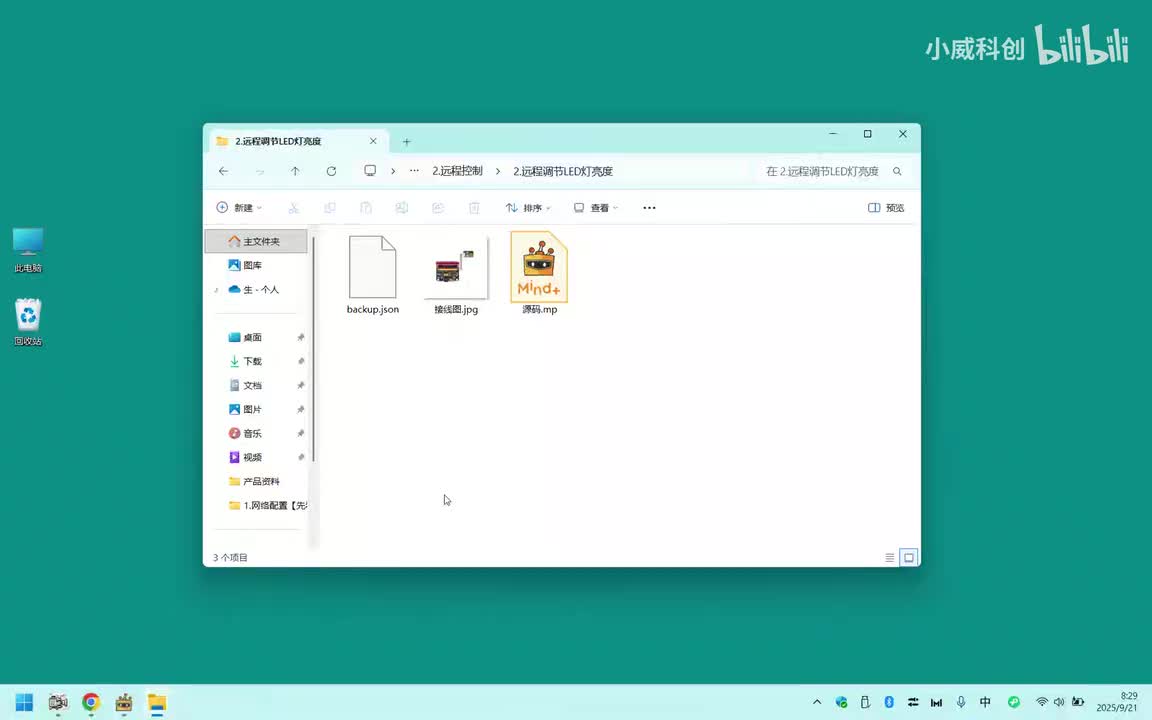Image resolution: width=1152 pixels, height=720 pixels.
Task: Open the screen recorder camera taskbar icon
Action: click(x=58, y=702)
